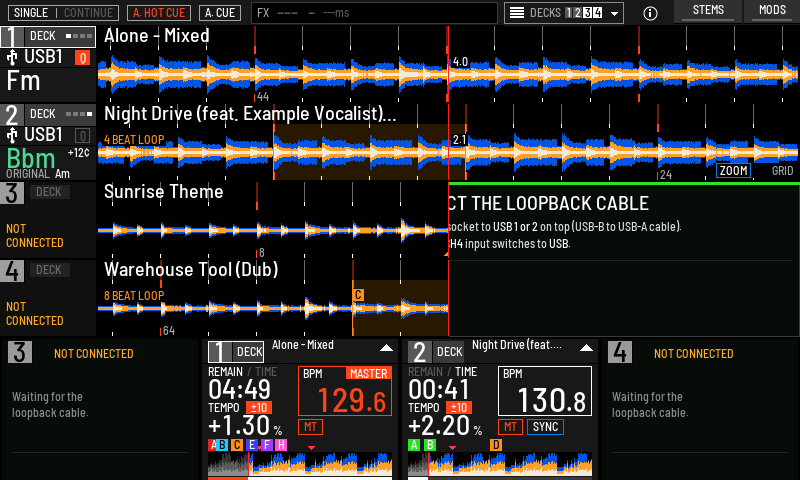Trigger hot cue C on Deck 1
Screen dimensions: 800x480
click(x=237, y=445)
